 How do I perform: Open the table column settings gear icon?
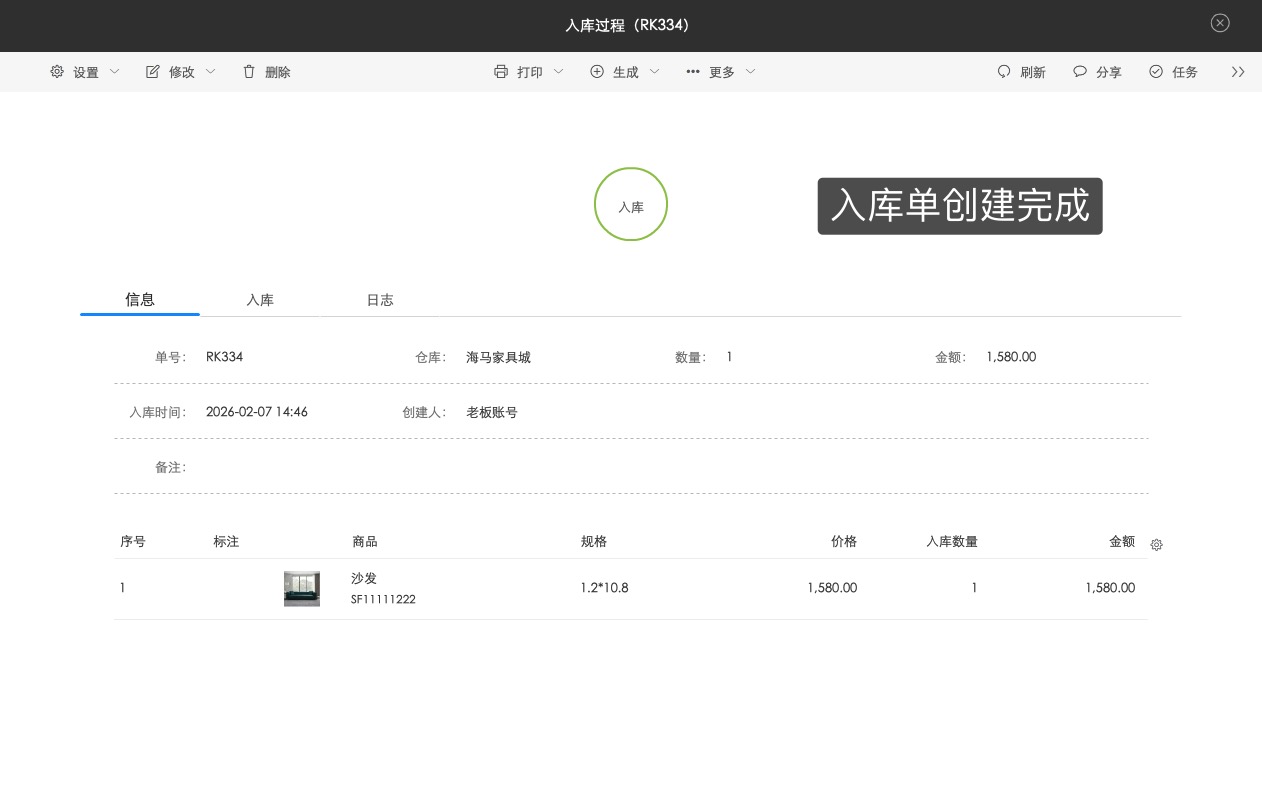click(1157, 545)
